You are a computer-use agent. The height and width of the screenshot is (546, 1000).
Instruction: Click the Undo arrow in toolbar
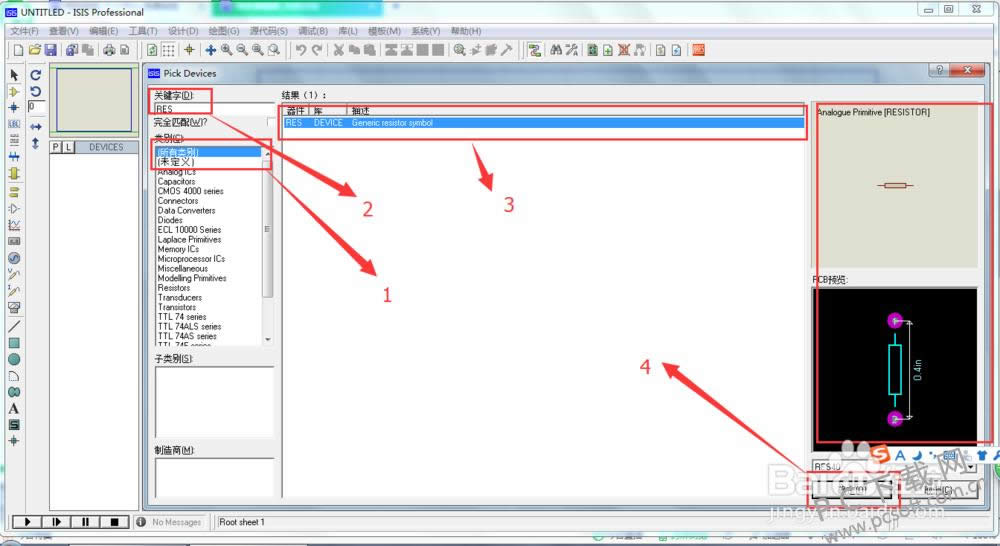click(x=300, y=50)
